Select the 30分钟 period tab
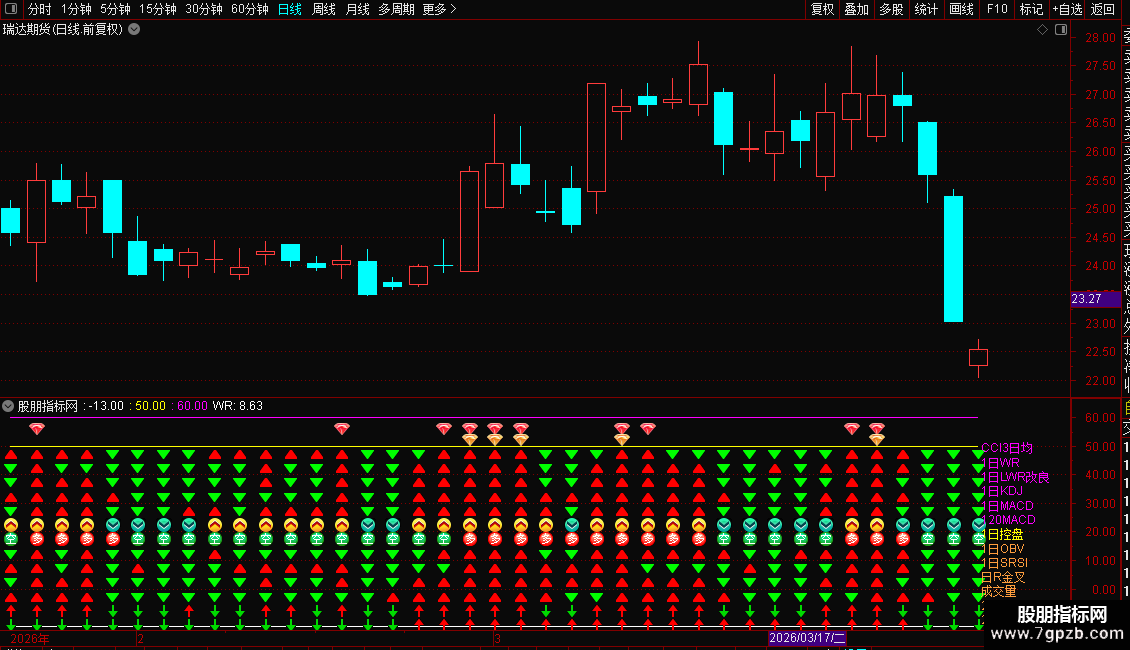 (x=204, y=9)
